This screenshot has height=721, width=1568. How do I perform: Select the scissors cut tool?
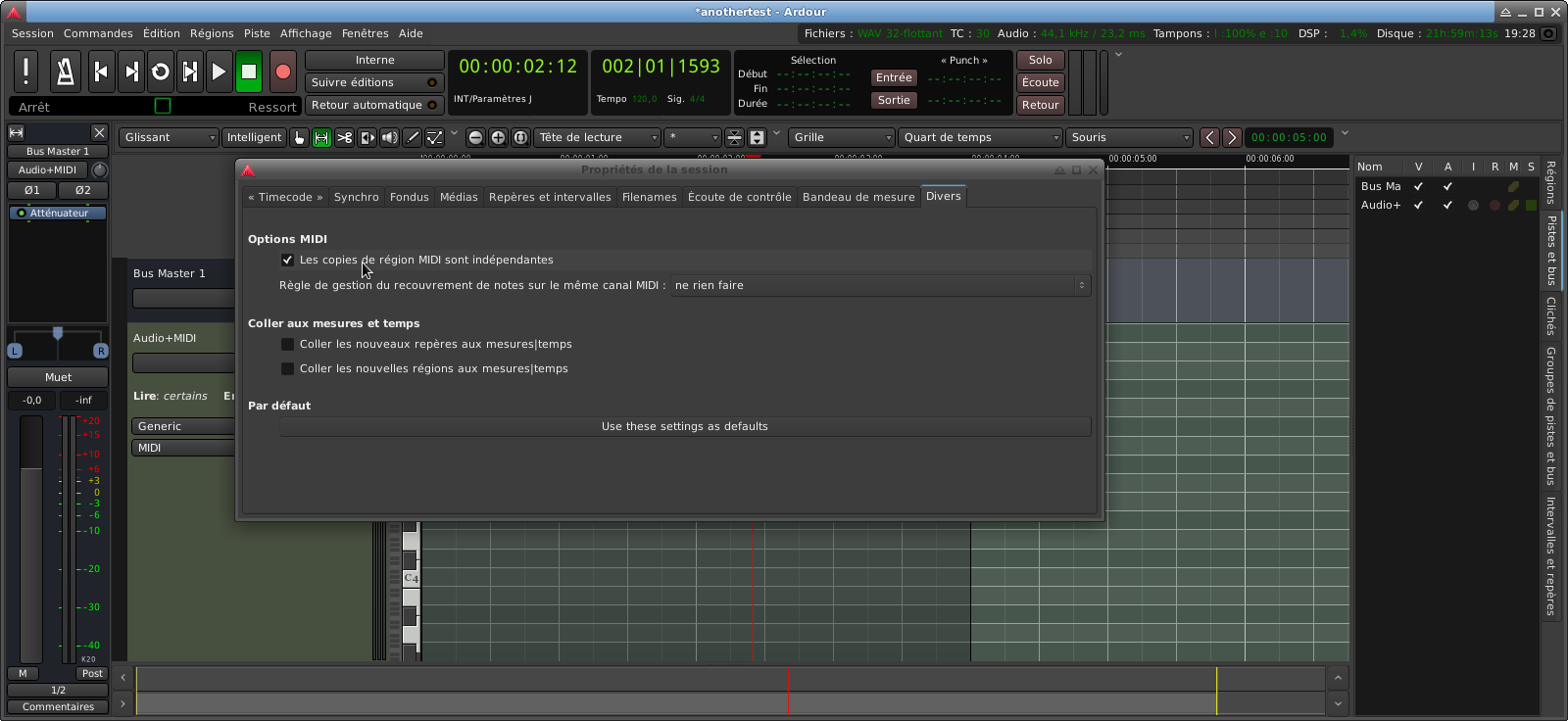[344, 138]
